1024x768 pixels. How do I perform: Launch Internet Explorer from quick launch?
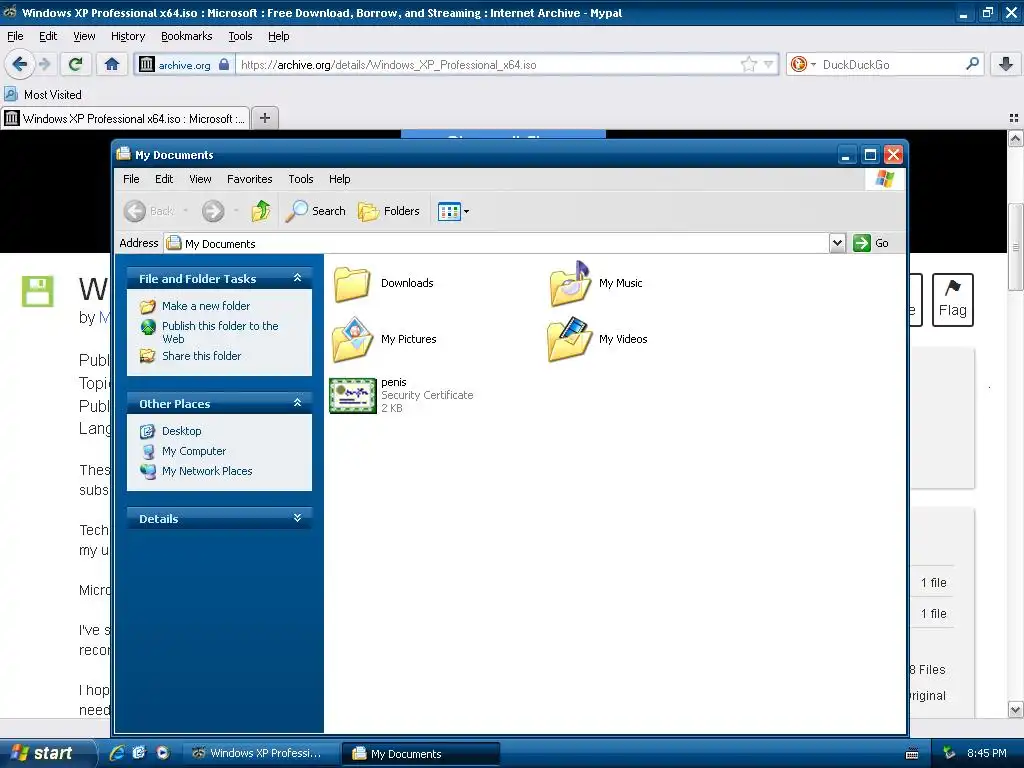(117, 753)
